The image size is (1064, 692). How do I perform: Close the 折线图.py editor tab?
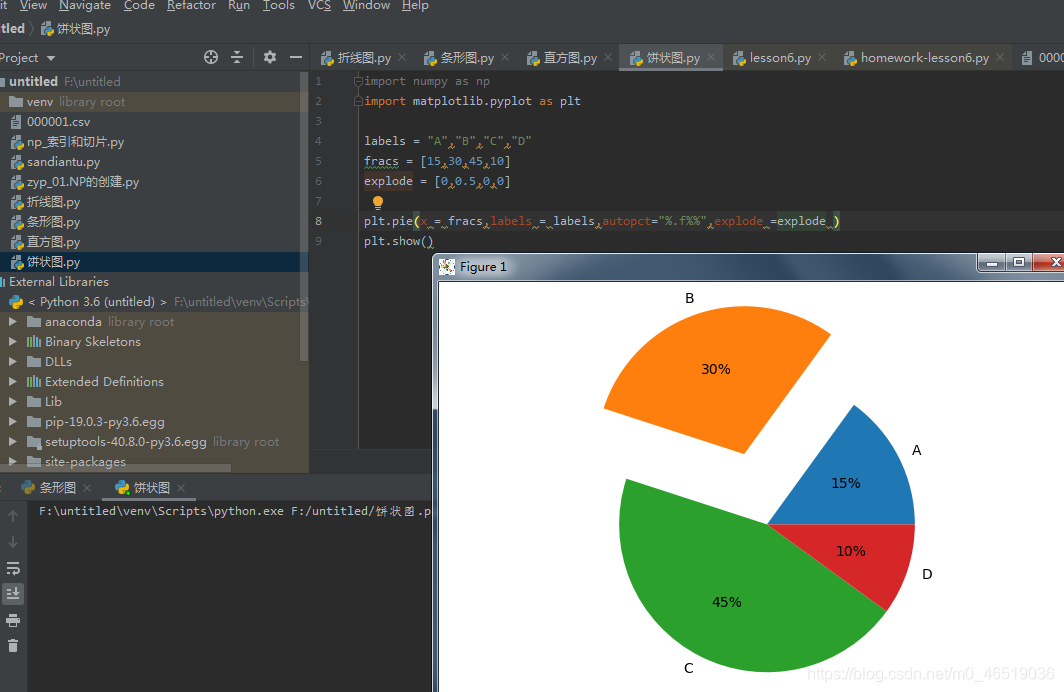pos(402,58)
